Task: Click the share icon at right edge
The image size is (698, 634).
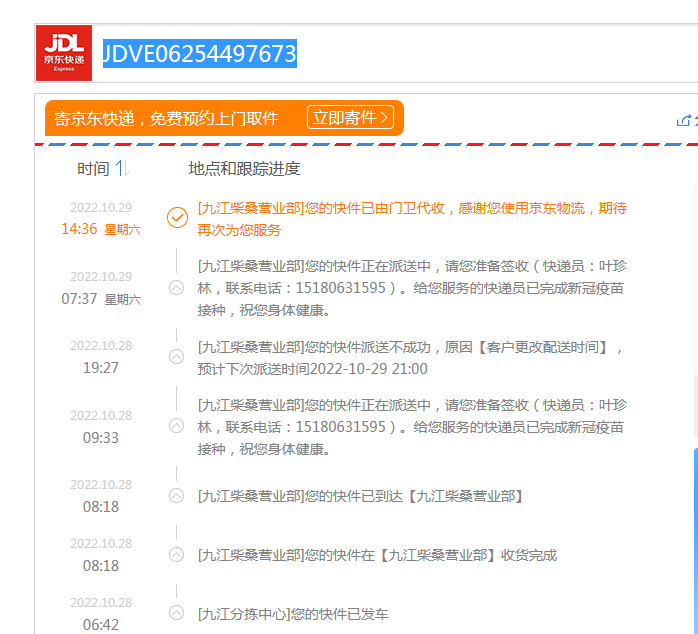Action: (x=683, y=120)
